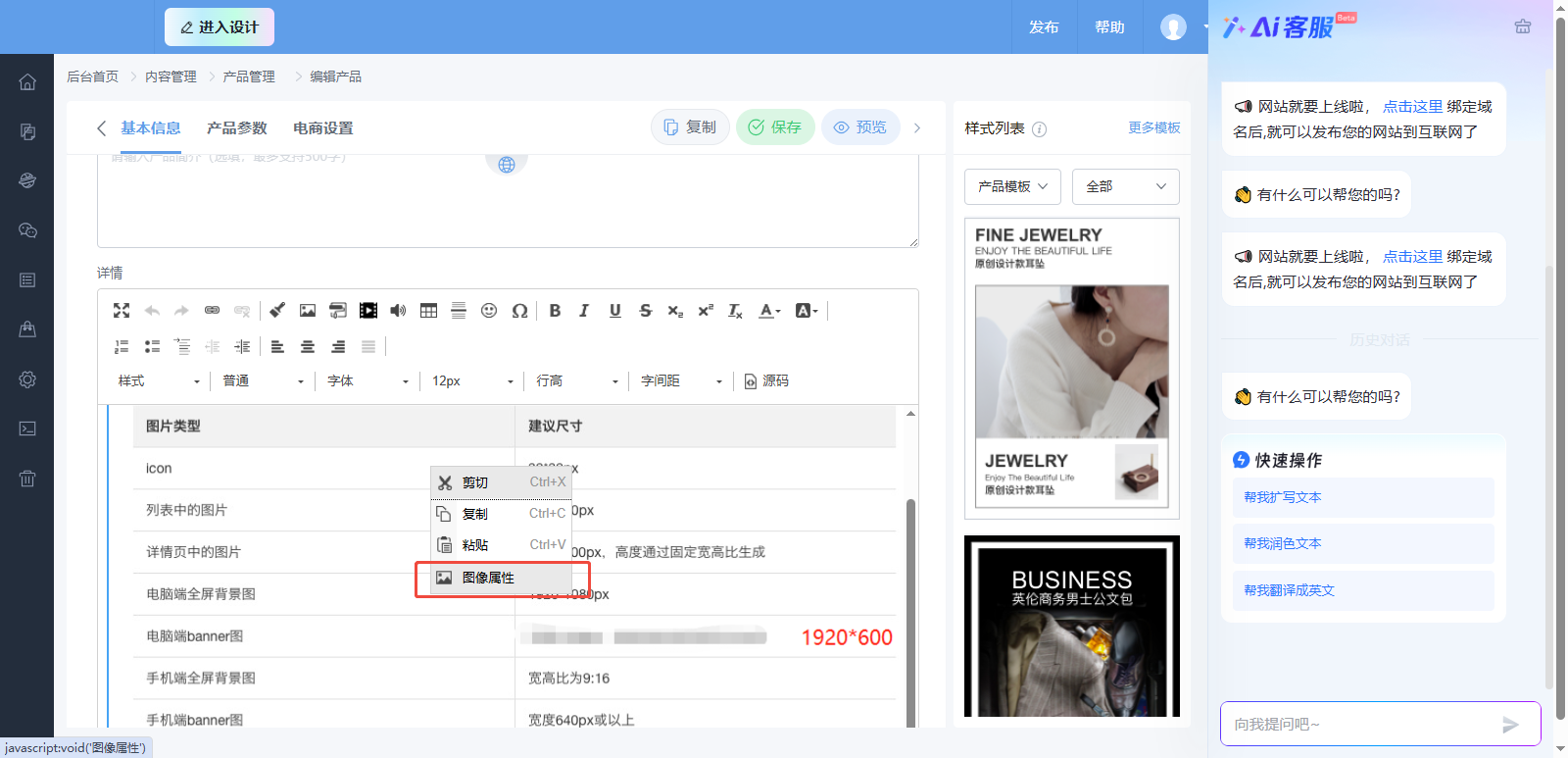This screenshot has height=758, width=1568.
Task: Open the 全部 filter dropdown
Action: click(1125, 186)
